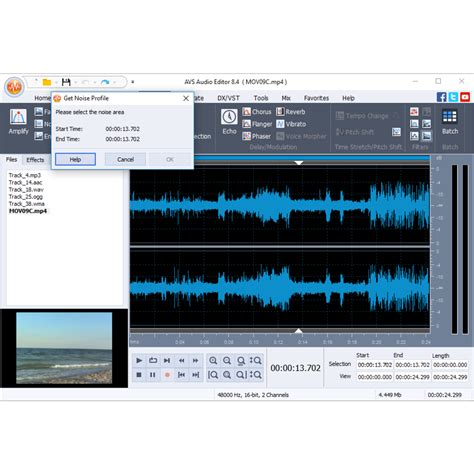Click the fast forward button

[195, 360]
